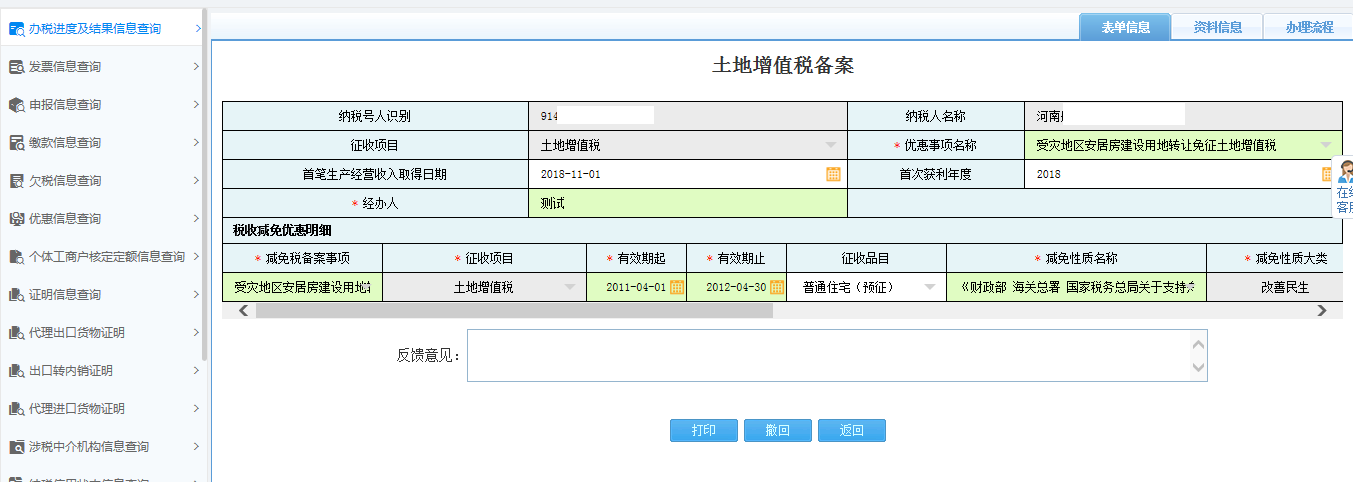The height and width of the screenshot is (482, 1353).
Task: Click the 撤回 button
Action: tap(778, 430)
